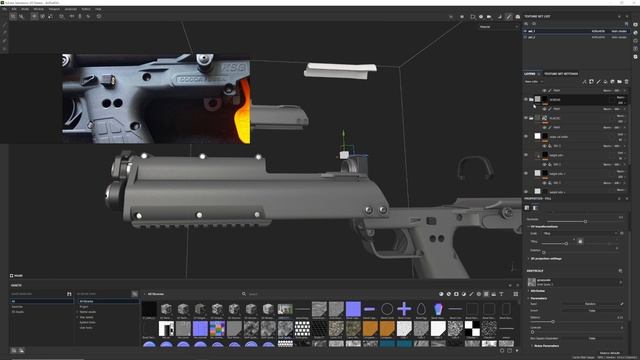Toggle visibility of the top folder layer
Screen dimensions: 640x360
pyautogui.click(x=526, y=99)
